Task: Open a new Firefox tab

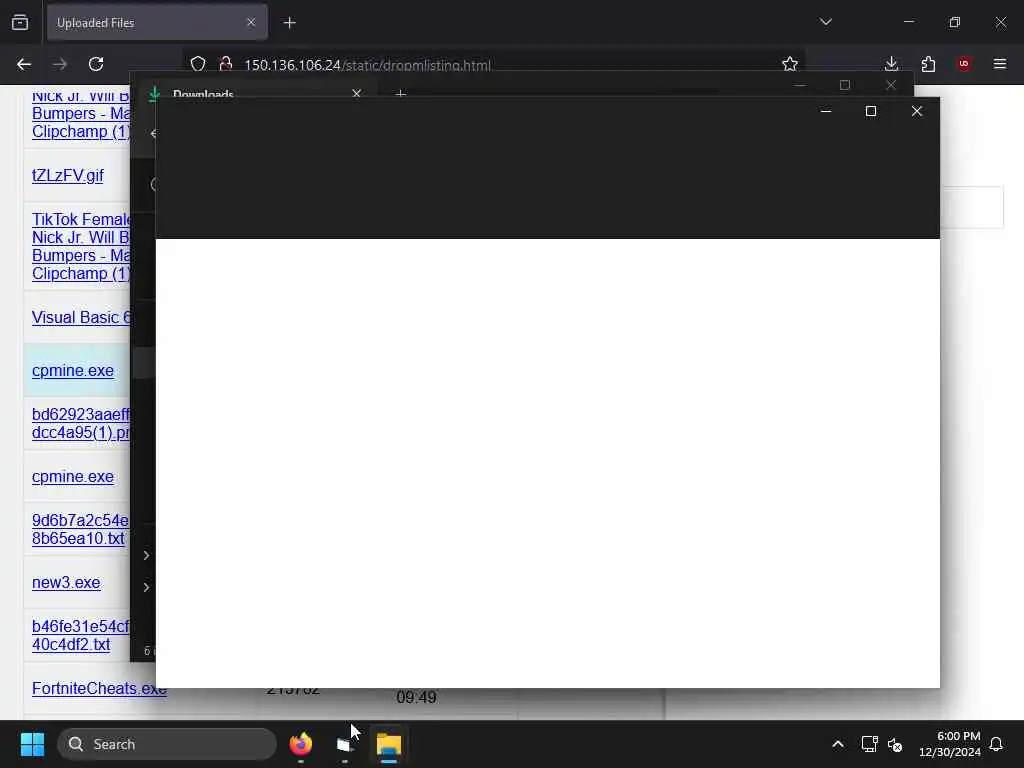Action: click(x=290, y=23)
